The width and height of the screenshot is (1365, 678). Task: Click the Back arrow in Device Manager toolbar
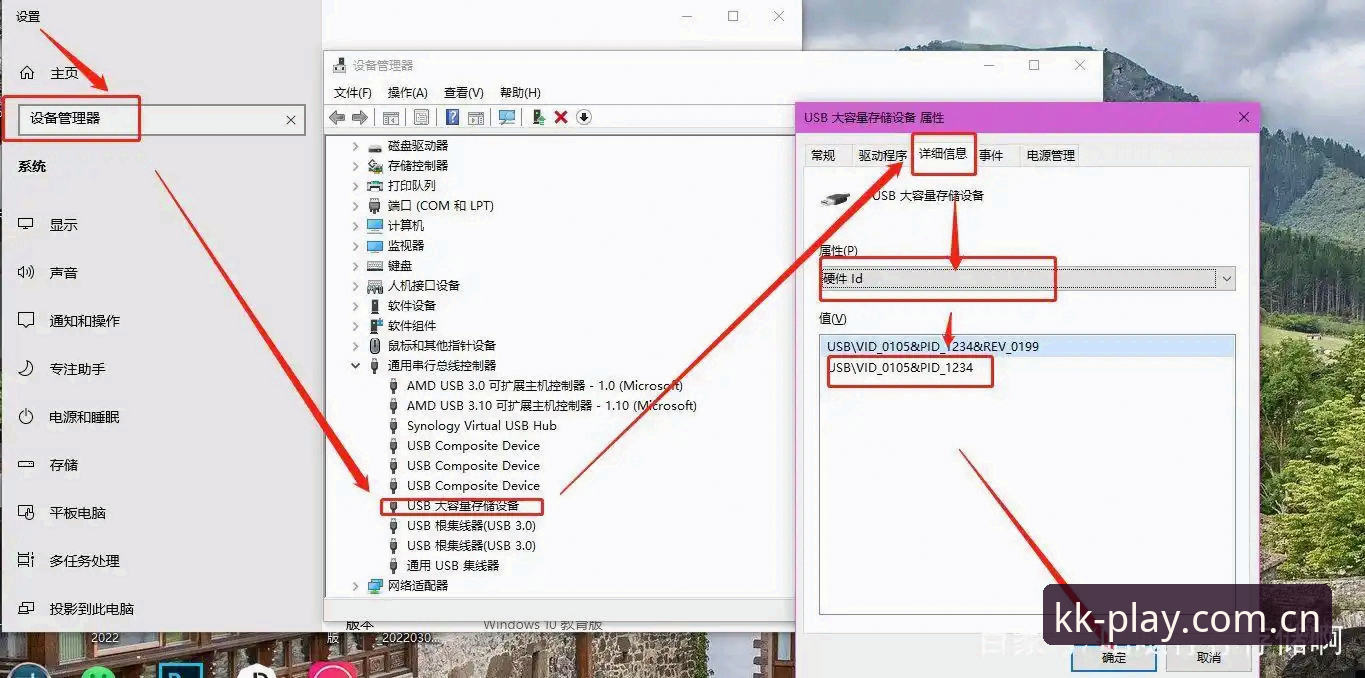tap(337, 118)
